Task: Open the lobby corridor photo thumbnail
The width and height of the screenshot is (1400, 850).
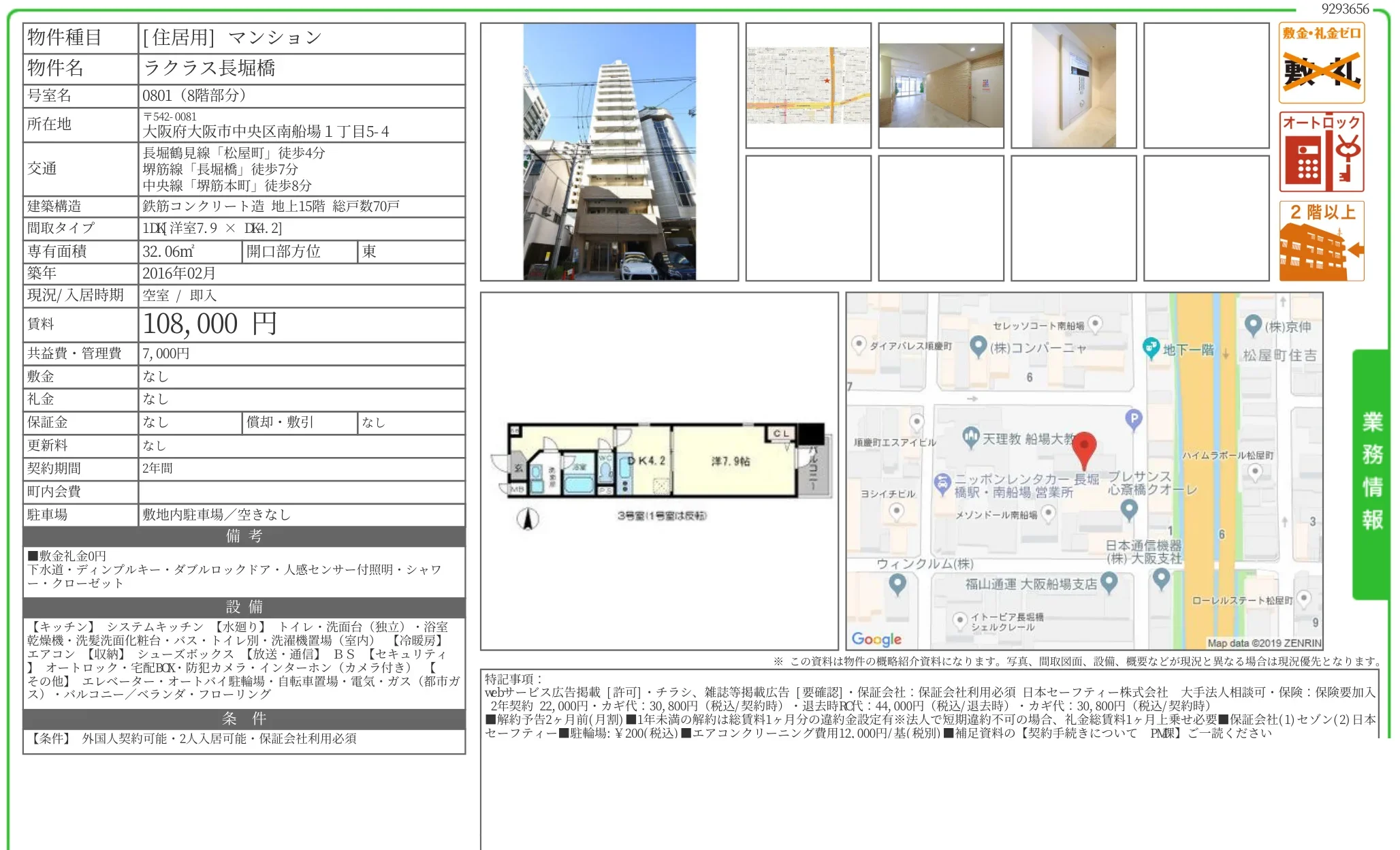Action: (x=941, y=86)
